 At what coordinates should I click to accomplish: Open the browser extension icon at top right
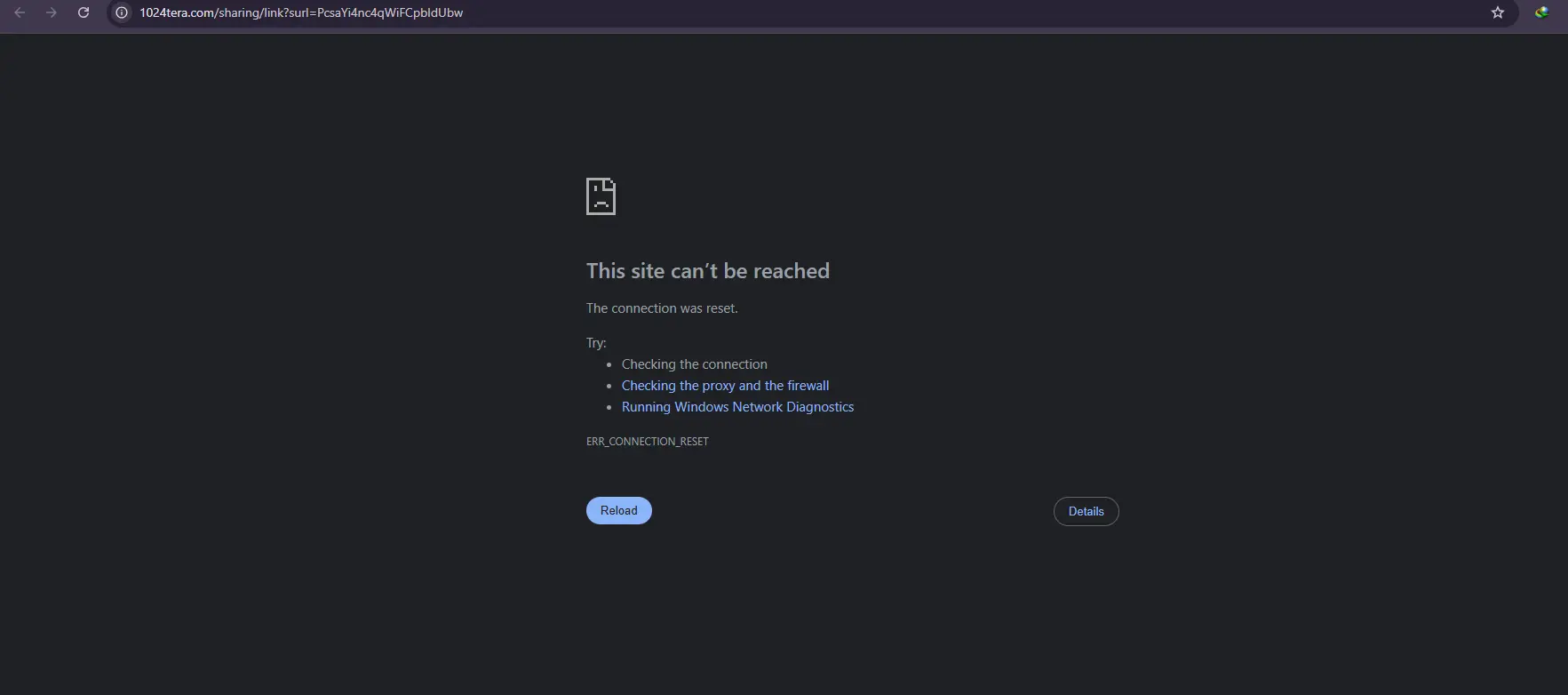pos(1541,12)
